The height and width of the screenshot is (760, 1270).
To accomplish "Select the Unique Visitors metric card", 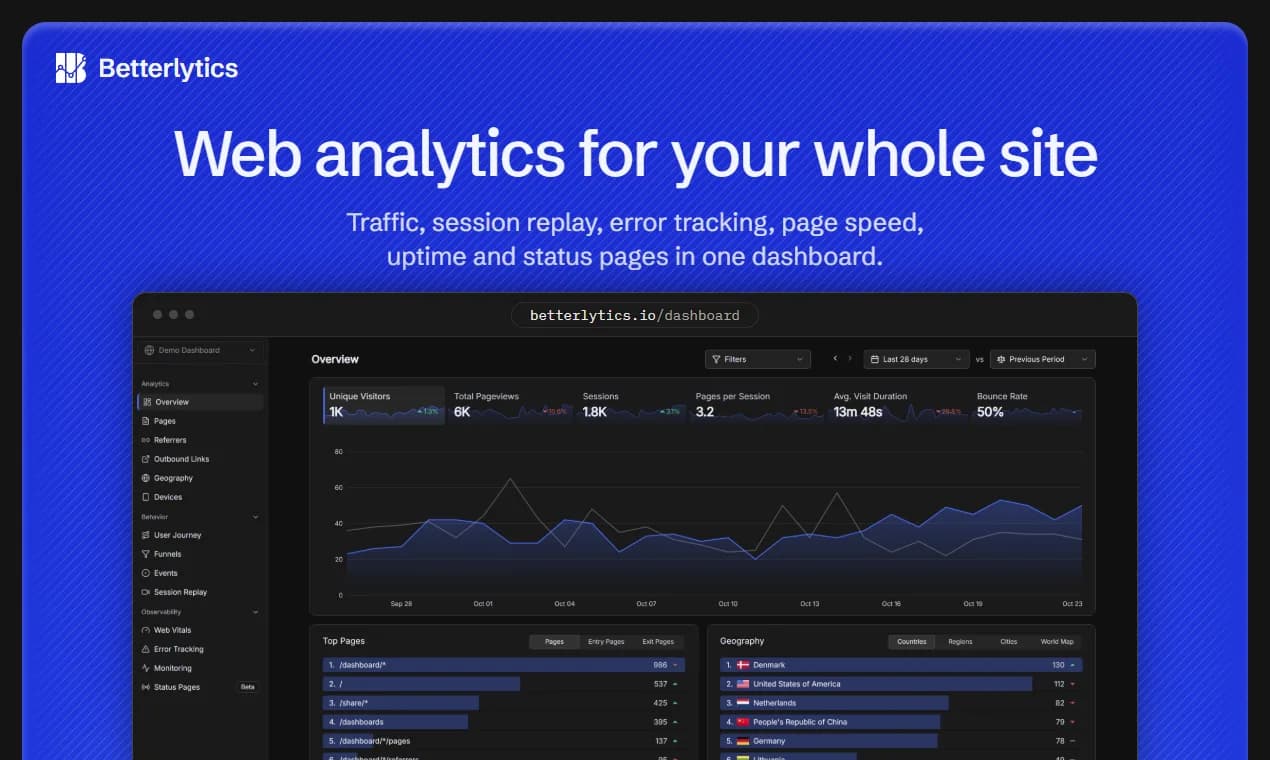I will (384, 405).
